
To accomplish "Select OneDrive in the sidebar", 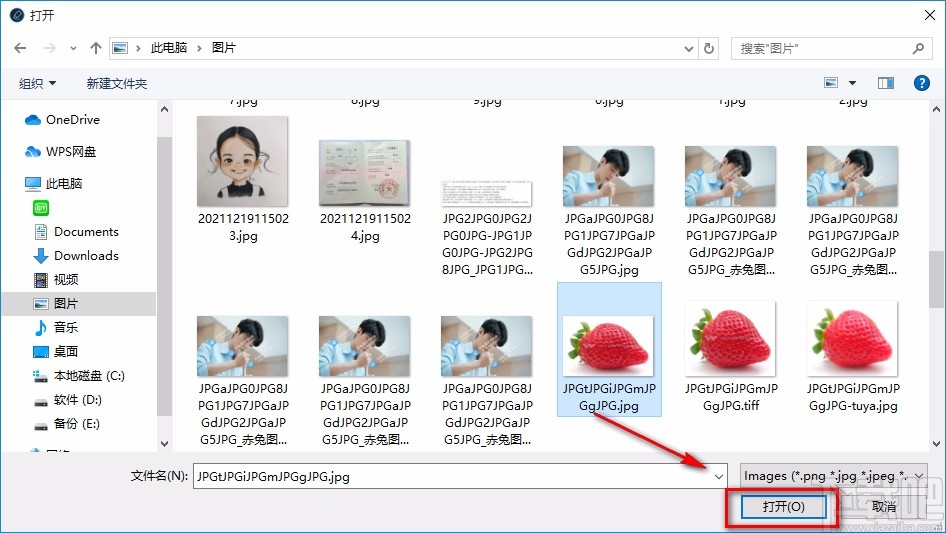I will pos(62,120).
